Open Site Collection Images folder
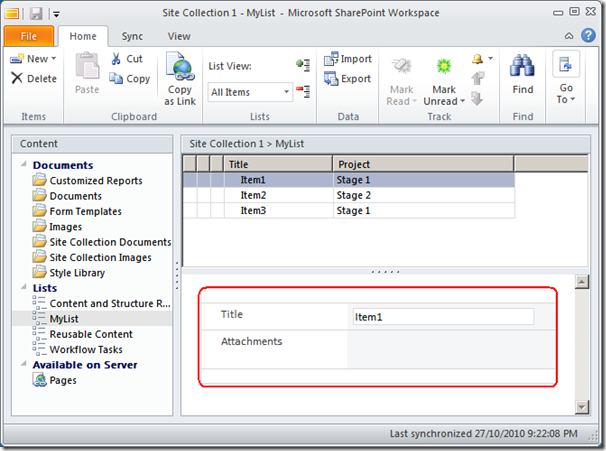The width and height of the screenshot is (606, 451). (x=92, y=257)
